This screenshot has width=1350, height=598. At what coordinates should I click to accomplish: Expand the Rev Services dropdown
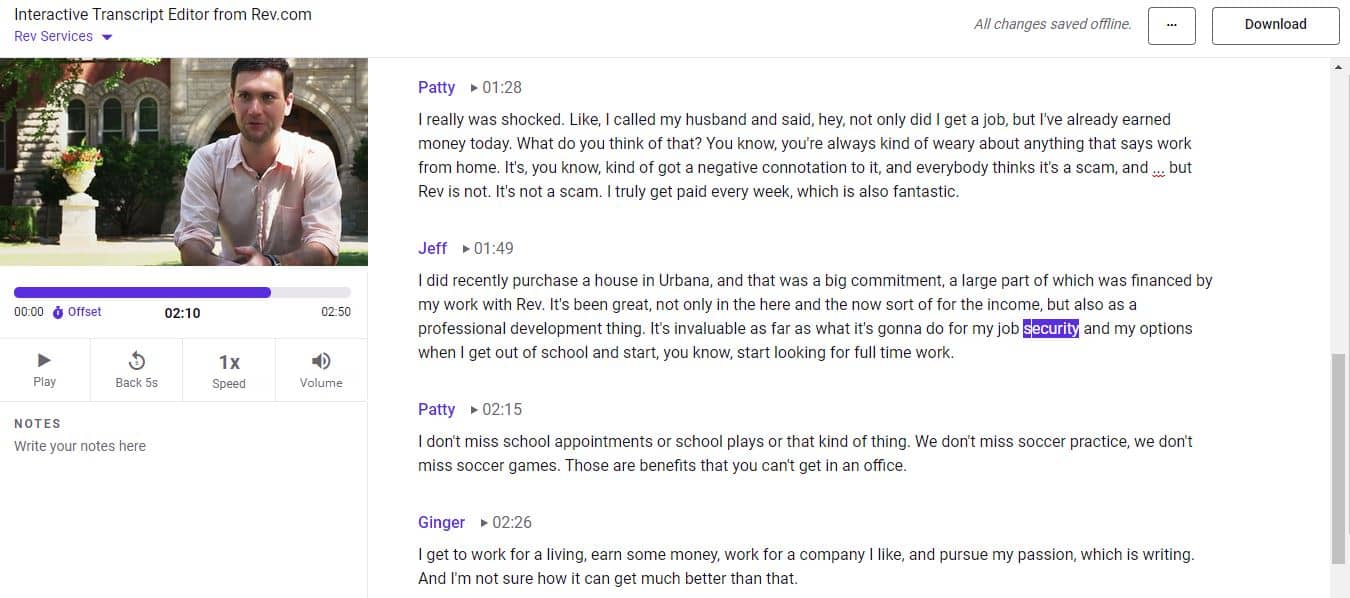[x=63, y=36]
